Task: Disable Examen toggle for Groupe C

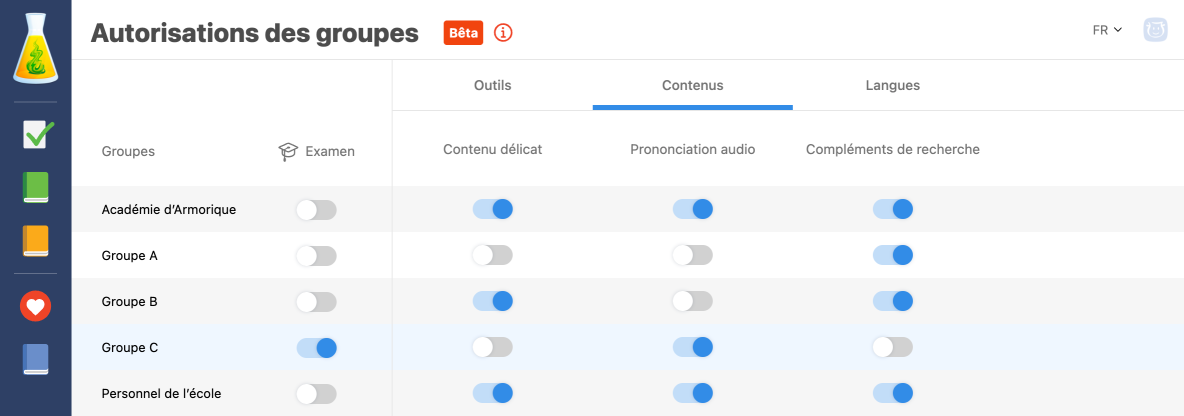Action: pyautogui.click(x=316, y=348)
